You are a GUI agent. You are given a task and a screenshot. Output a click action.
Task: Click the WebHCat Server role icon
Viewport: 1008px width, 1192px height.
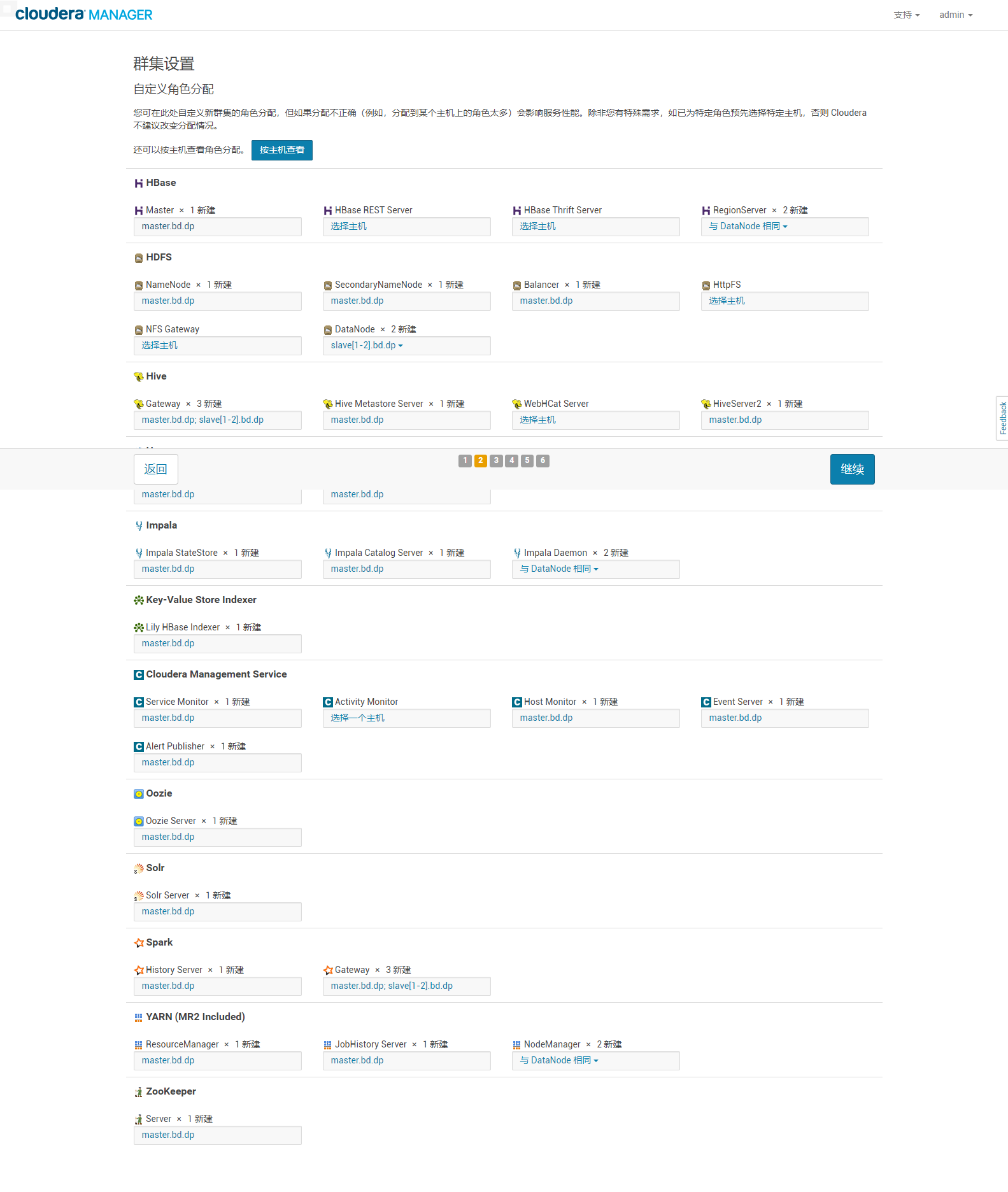point(517,404)
